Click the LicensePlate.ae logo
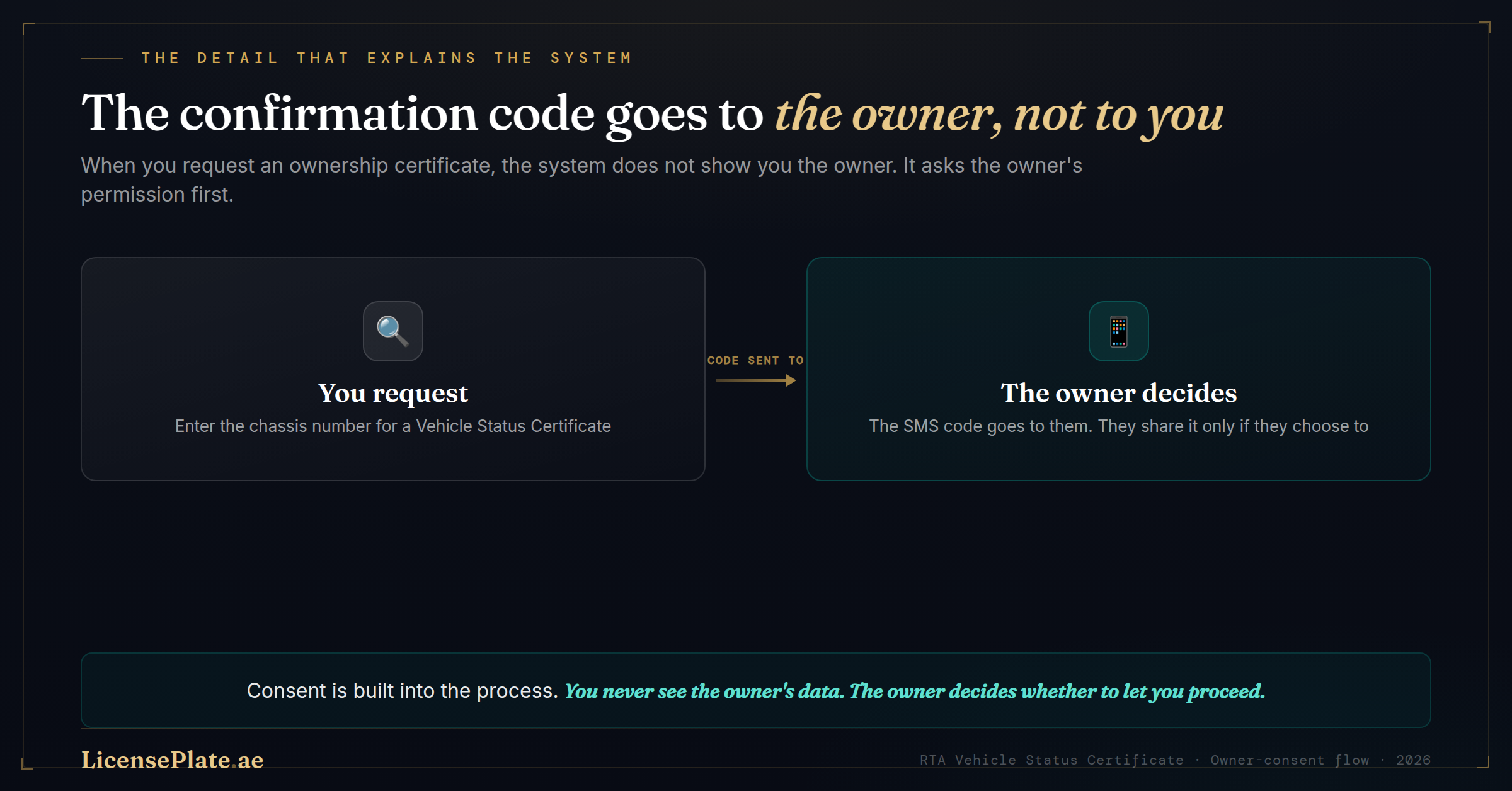This screenshot has height=791, width=1512. click(173, 760)
